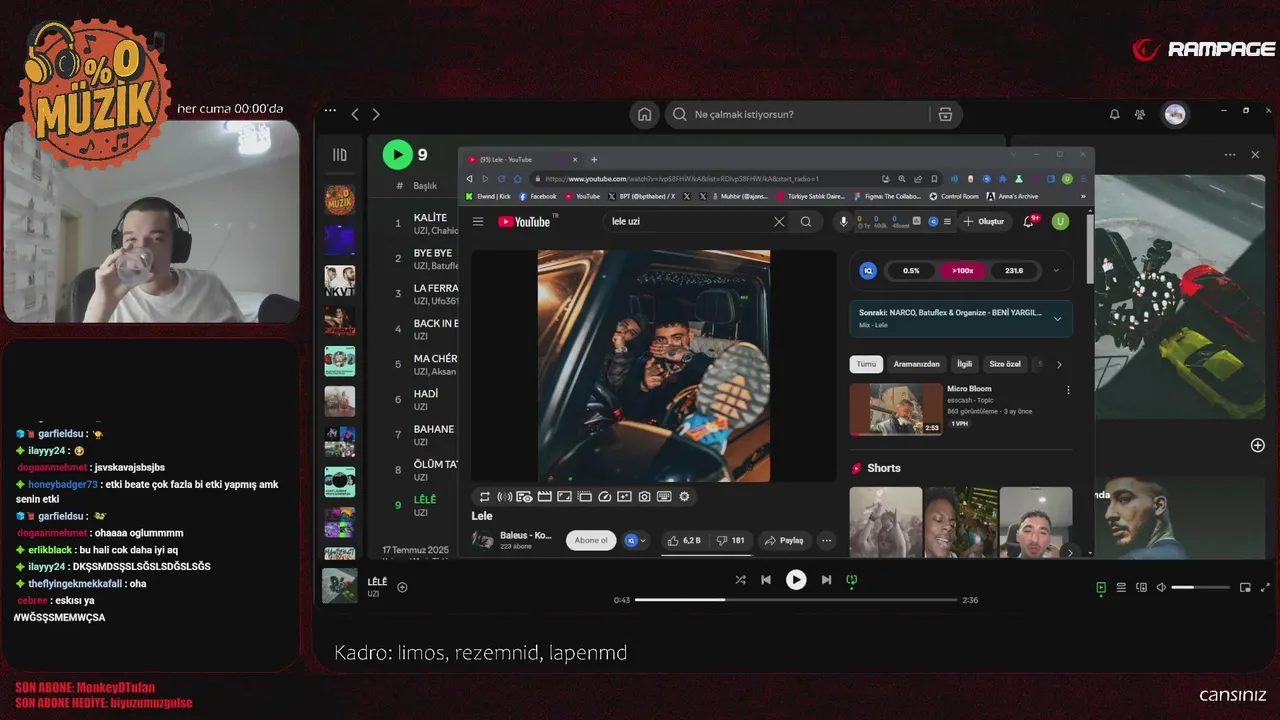Like the video with 6,2 B likes
The height and width of the screenshot is (720, 1280).
[x=684, y=540]
